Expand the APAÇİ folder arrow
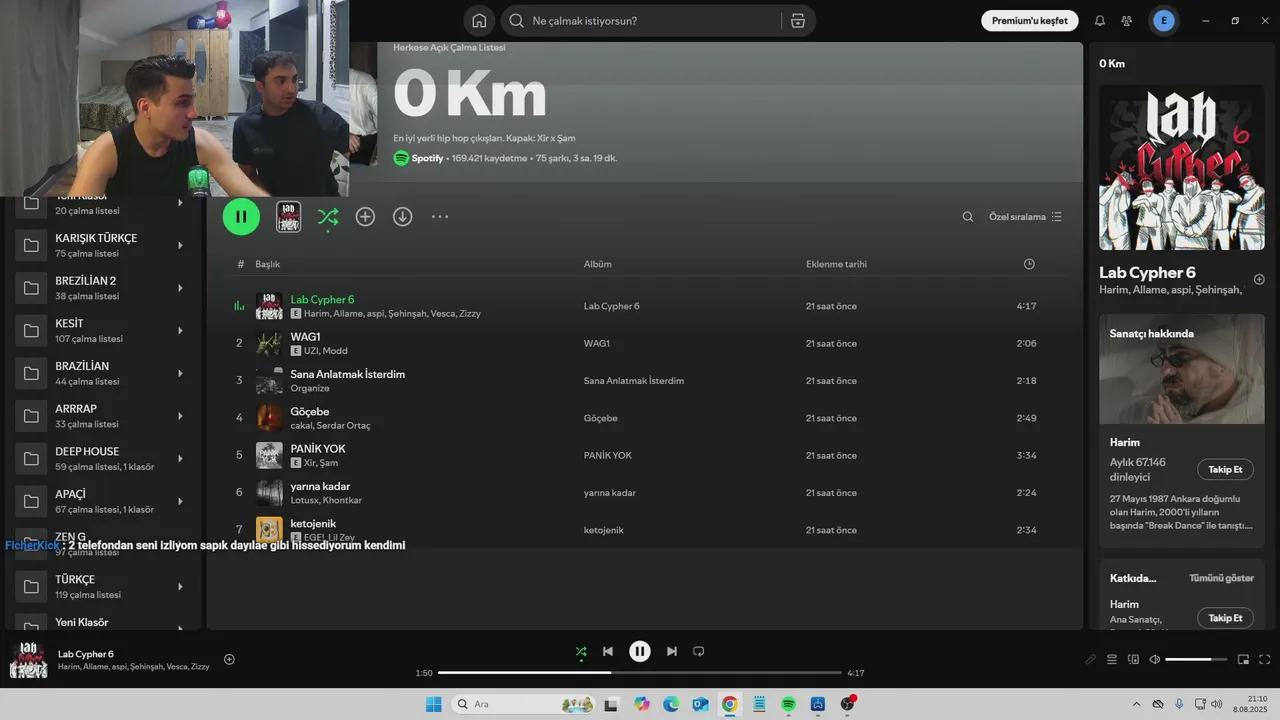The height and width of the screenshot is (720, 1280). [x=180, y=501]
